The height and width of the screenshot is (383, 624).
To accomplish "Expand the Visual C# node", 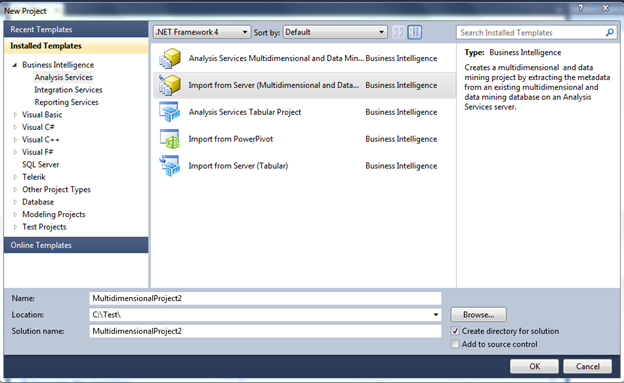I will click(x=15, y=127).
